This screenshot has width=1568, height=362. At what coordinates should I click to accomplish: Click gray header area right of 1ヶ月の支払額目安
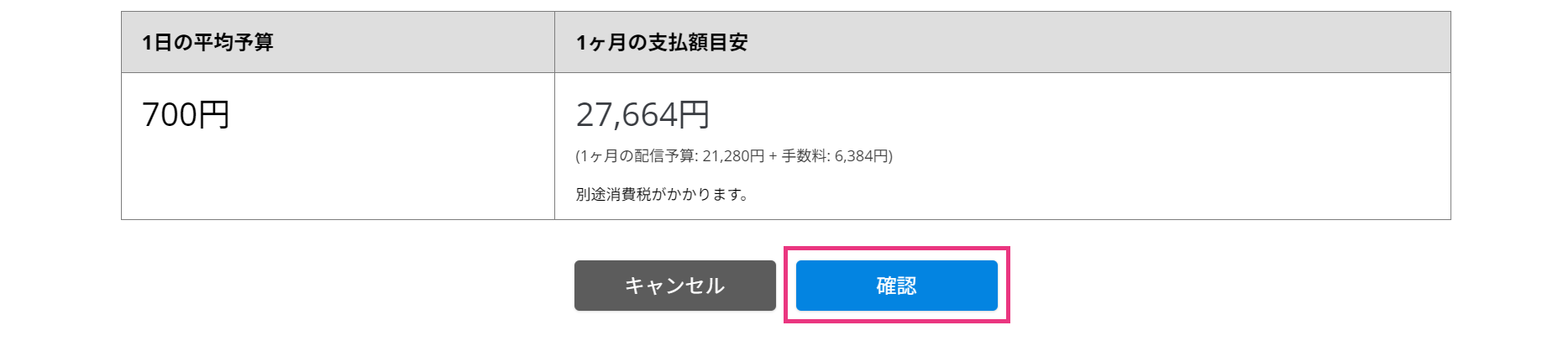[x=1092, y=42]
